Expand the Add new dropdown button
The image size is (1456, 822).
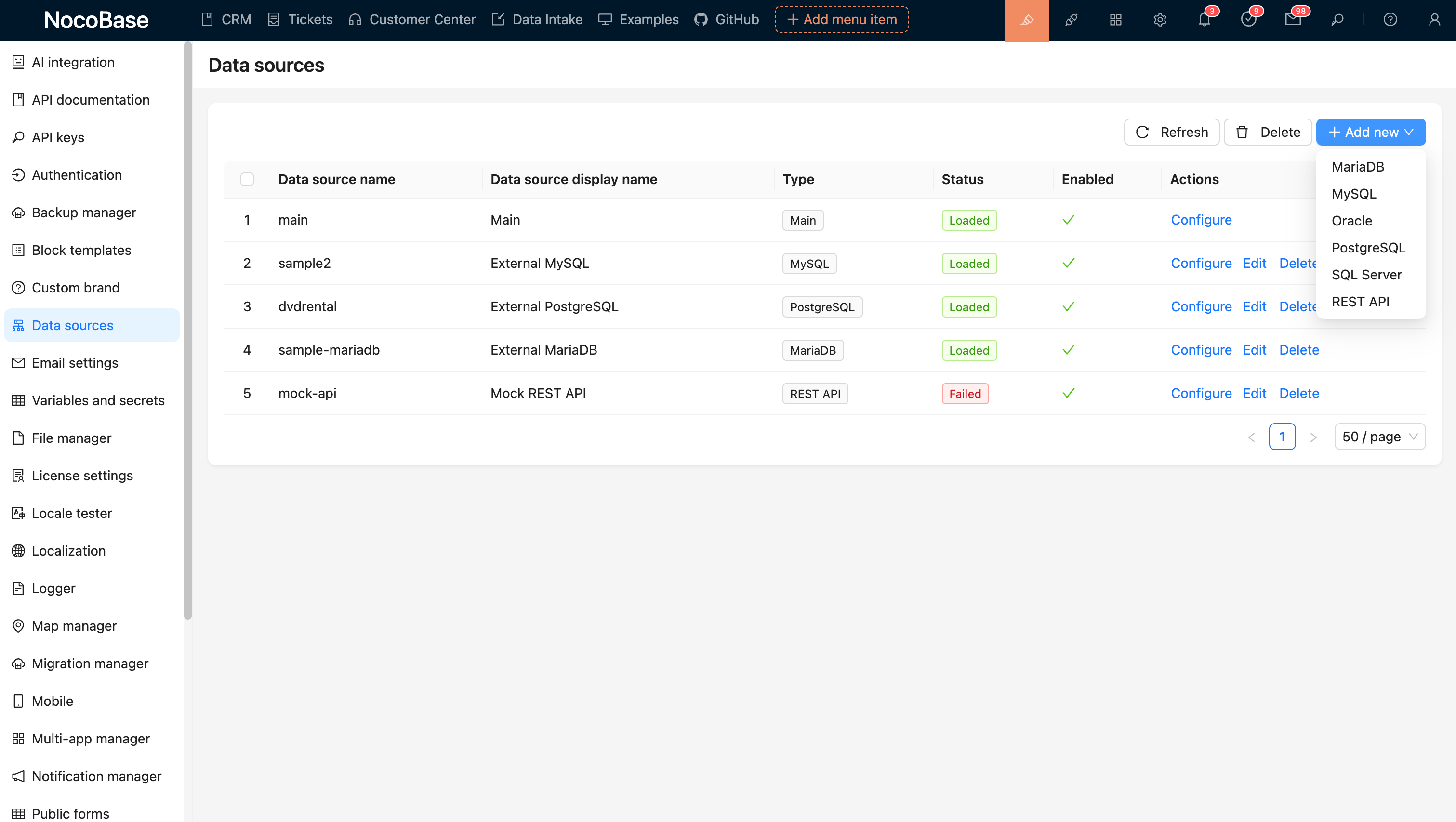pos(1371,133)
